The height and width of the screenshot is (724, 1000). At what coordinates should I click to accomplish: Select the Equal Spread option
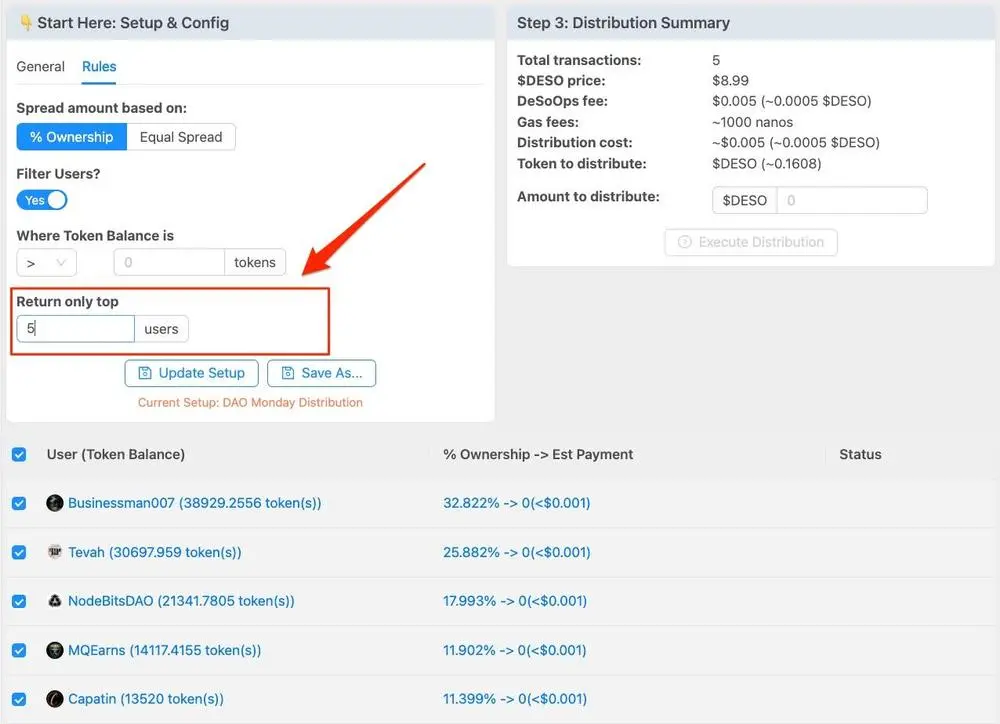pyautogui.click(x=181, y=137)
